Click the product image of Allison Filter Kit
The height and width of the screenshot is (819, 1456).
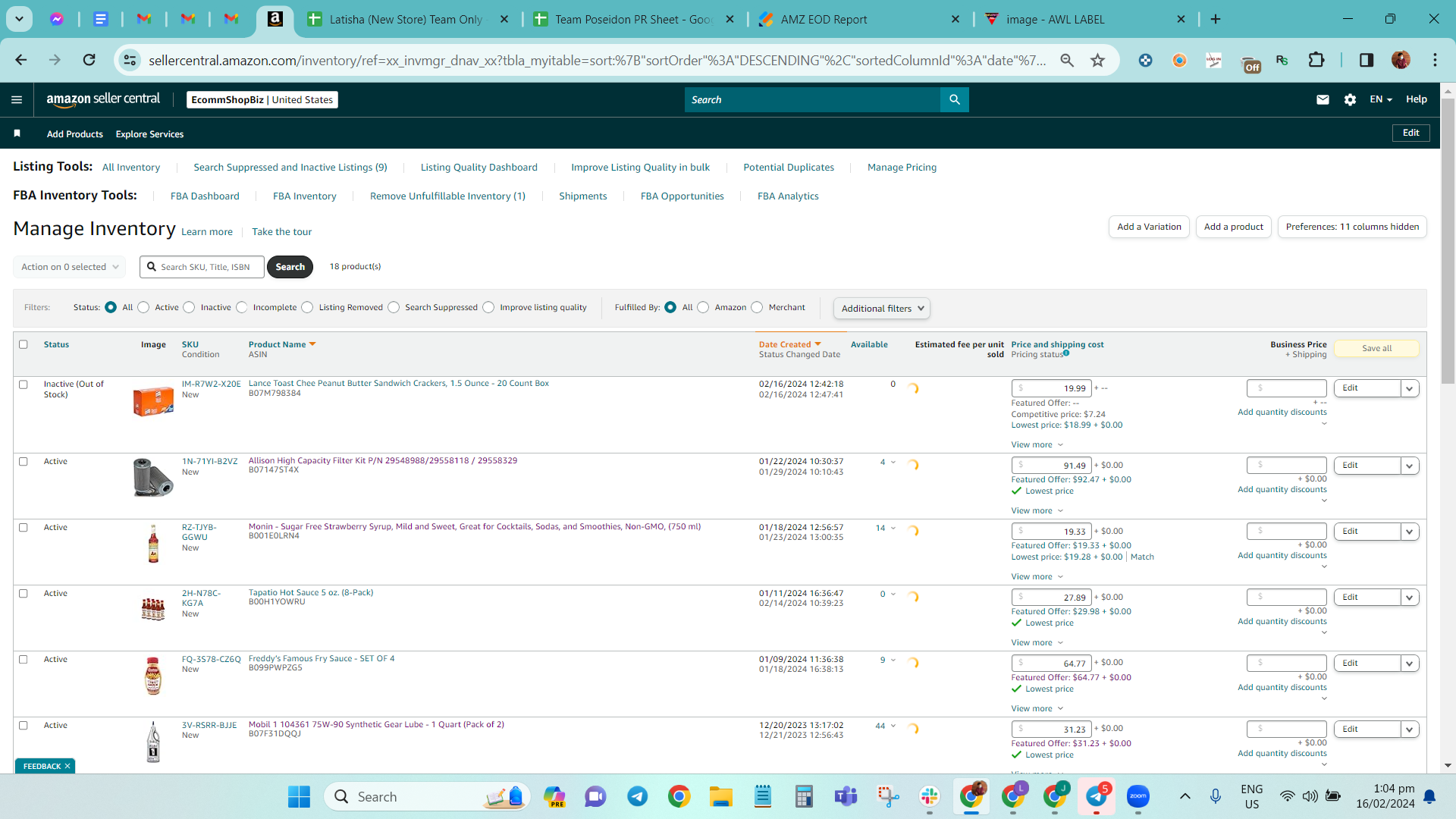153,477
